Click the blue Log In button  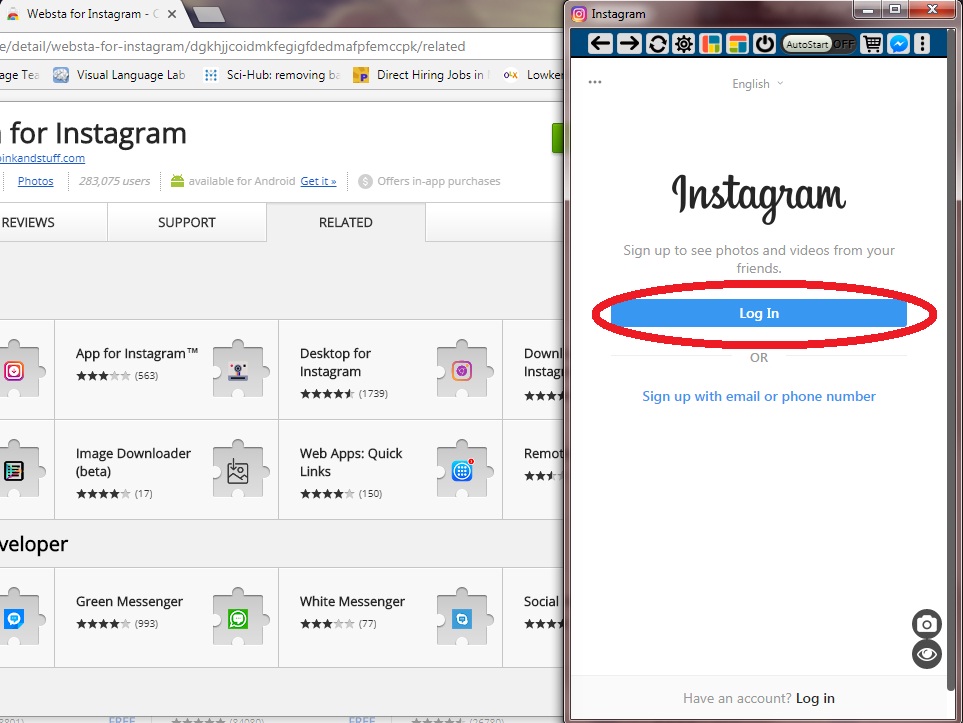tap(758, 313)
